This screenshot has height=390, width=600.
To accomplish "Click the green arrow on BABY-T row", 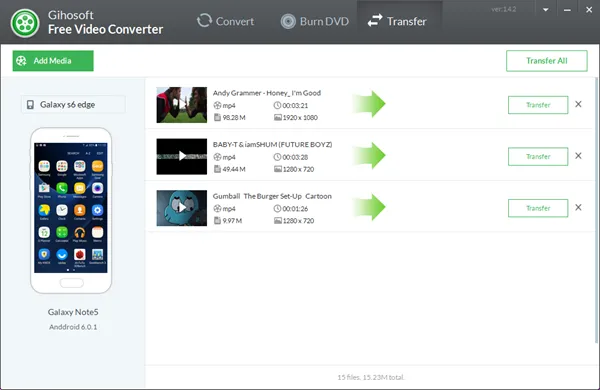I will tap(369, 155).
